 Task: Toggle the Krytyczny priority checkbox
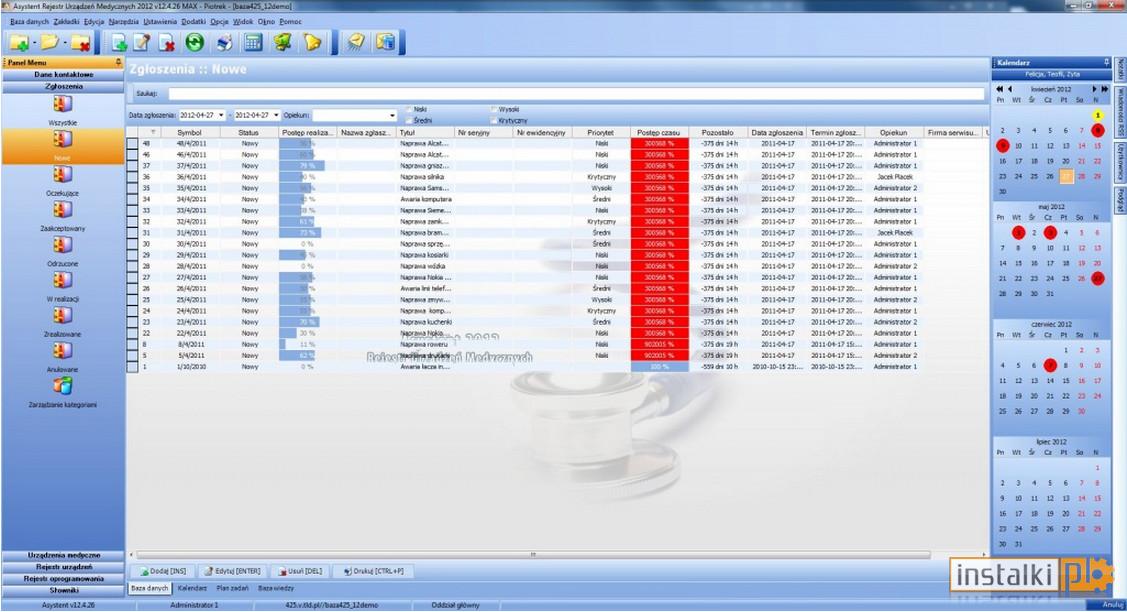pyautogui.click(x=494, y=120)
